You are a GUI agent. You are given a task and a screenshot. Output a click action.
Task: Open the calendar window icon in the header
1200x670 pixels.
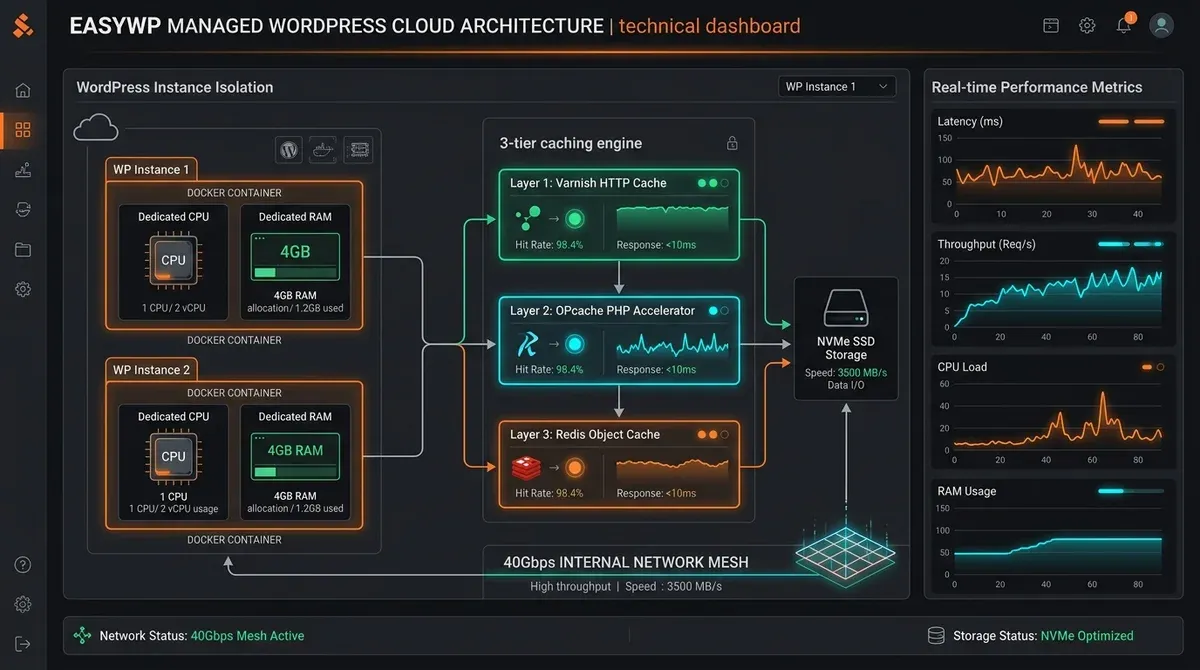1050,26
